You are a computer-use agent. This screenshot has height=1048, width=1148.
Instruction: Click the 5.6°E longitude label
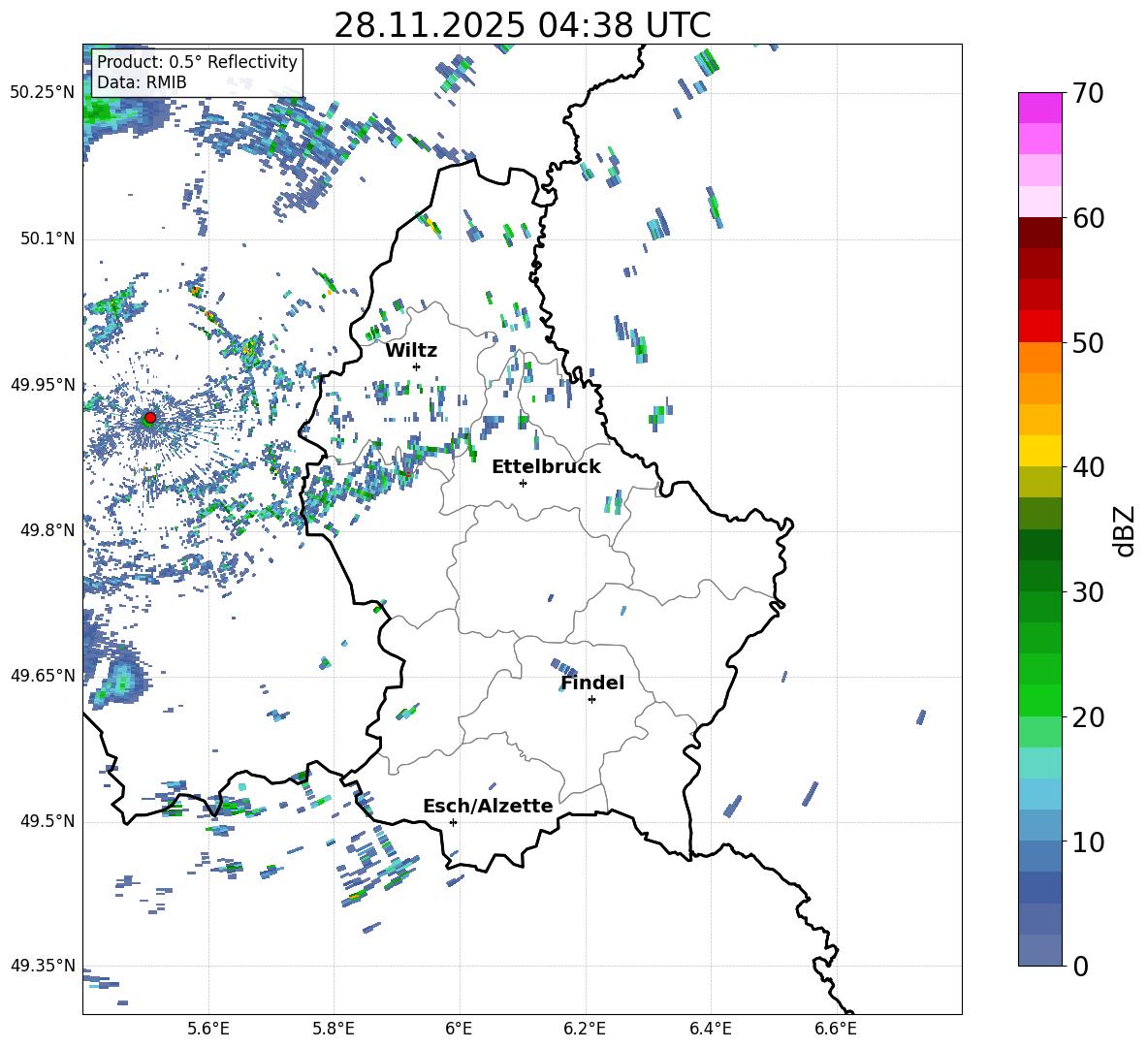(207, 1030)
